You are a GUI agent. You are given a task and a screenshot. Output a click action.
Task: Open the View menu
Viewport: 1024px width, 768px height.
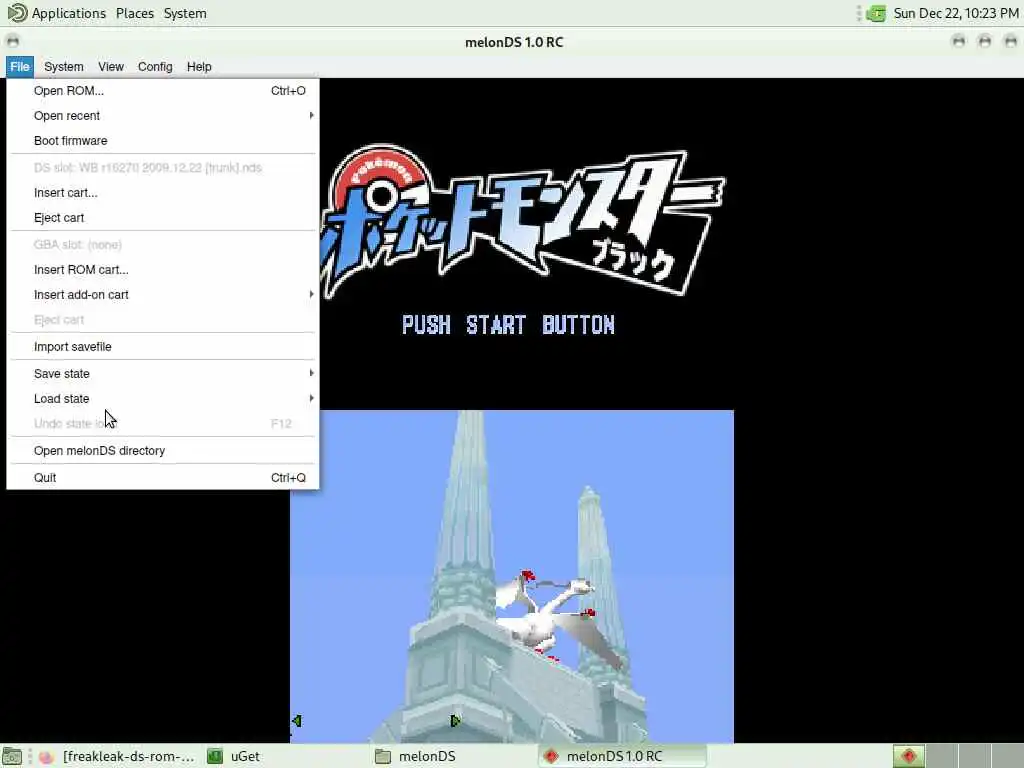[111, 67]
